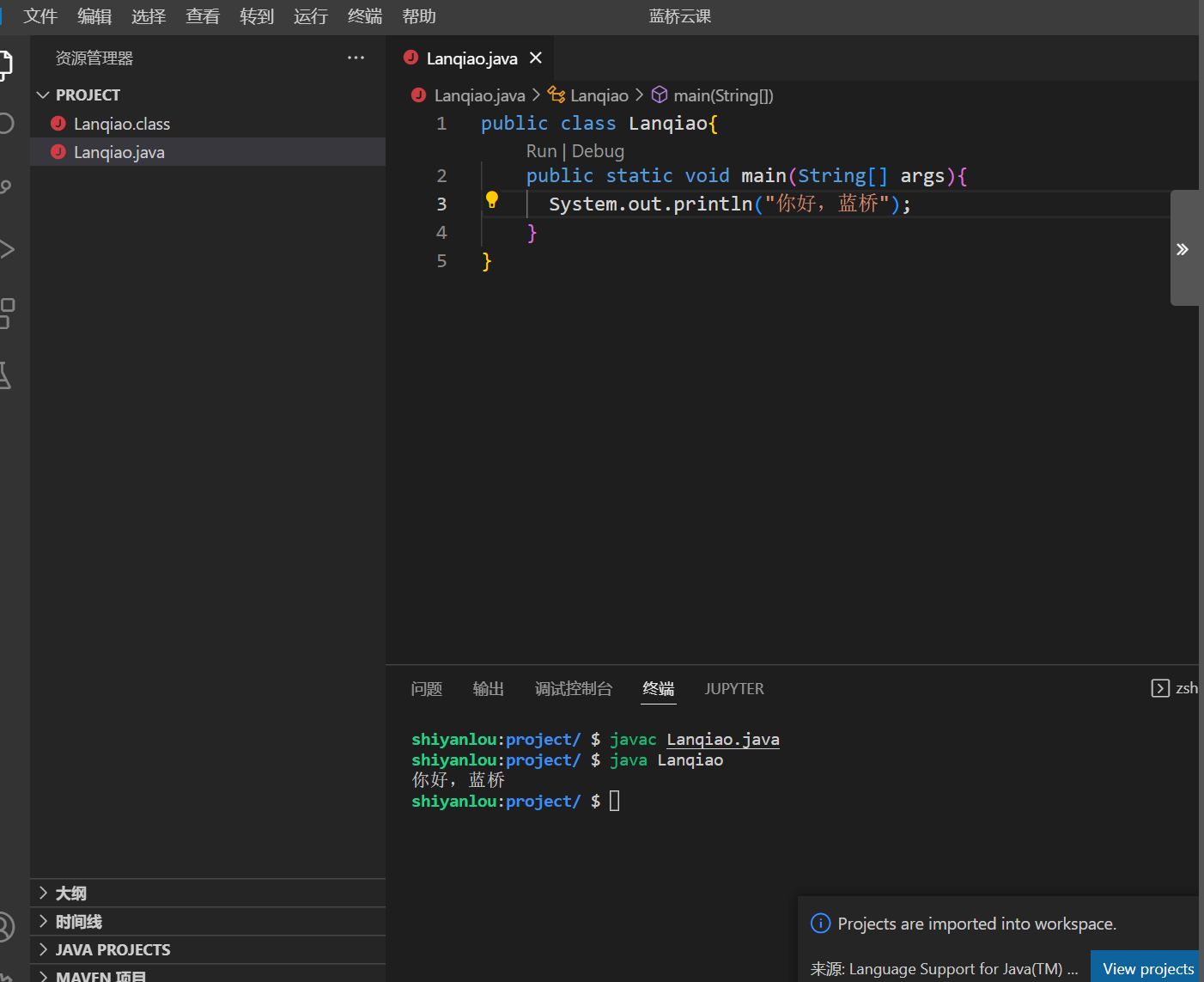Open the Extensions view icon
Viewport: 1204px width, 982px height.
[6, 314]
